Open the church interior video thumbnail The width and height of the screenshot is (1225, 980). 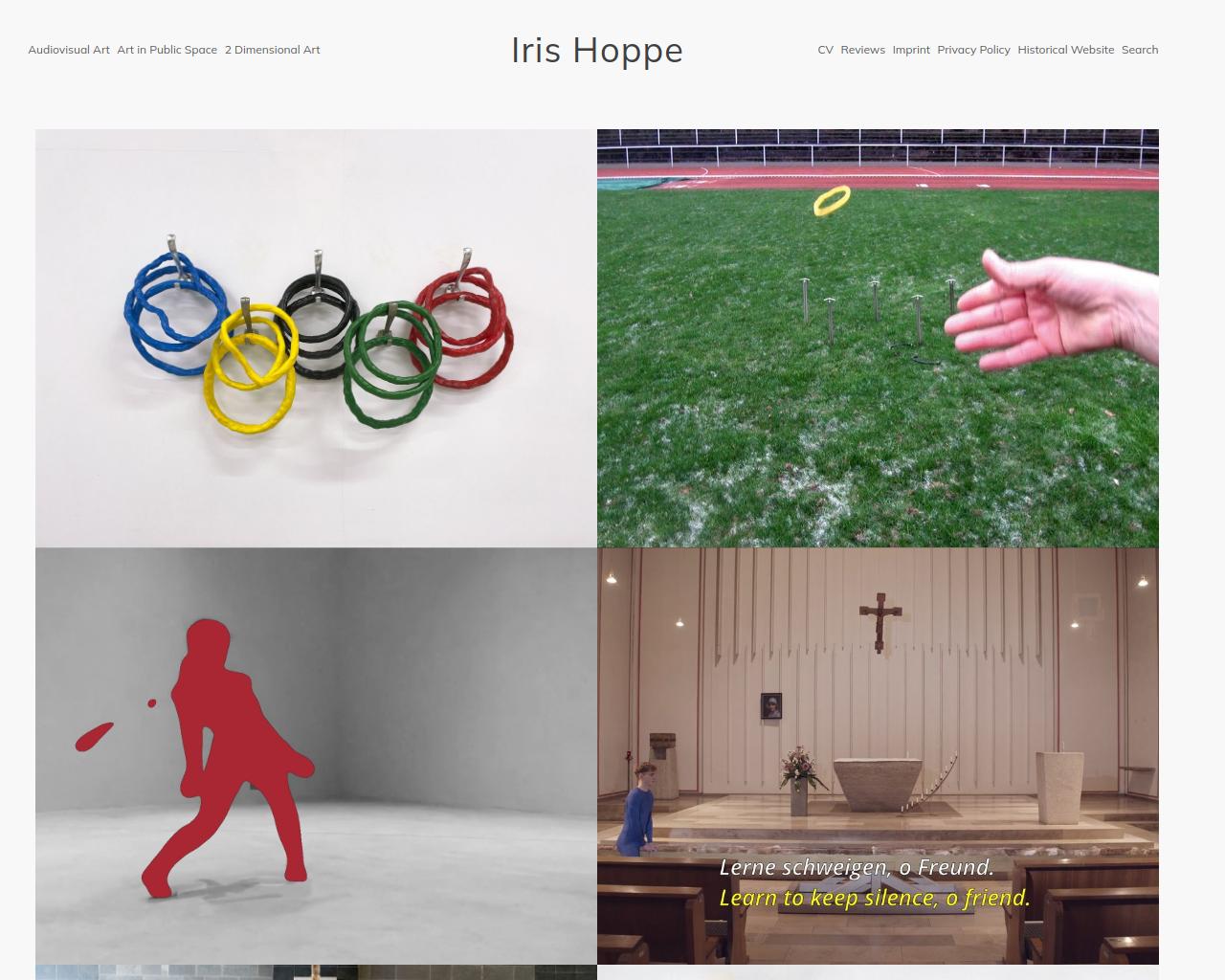(878, 756)
